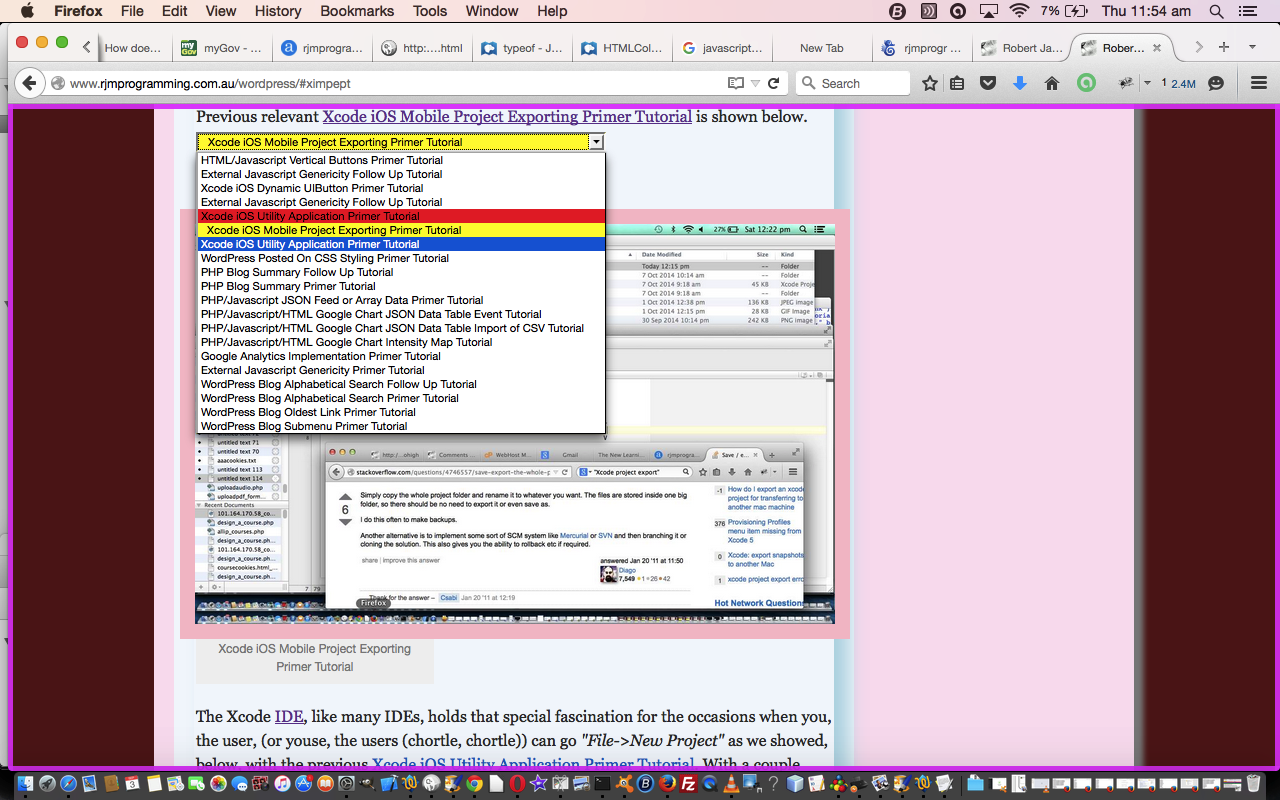1280x800 pixels.
Task: Launch Google Chrome from the Dock
Action: (x=475, y=784)
